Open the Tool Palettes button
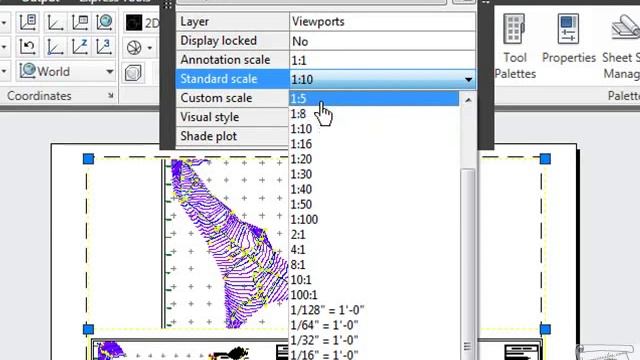The image size is (640, 360). tap(515, 46)
